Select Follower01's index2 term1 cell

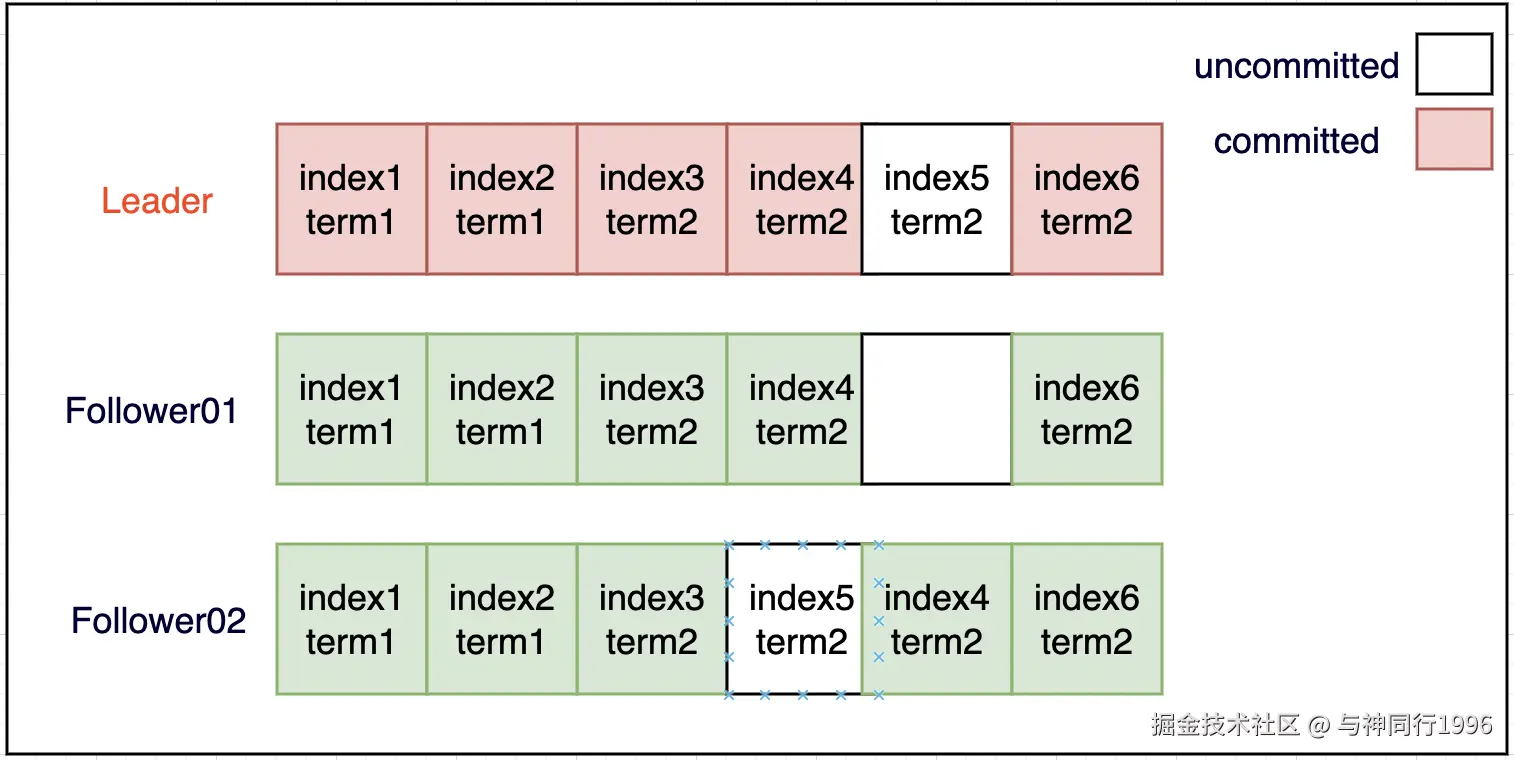tap(502, 409)
